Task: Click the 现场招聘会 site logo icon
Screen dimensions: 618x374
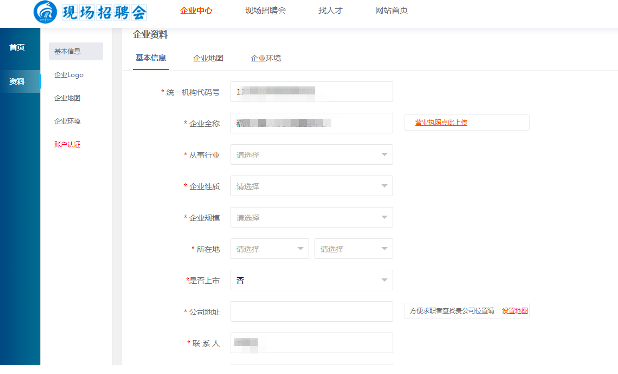Action: point(45,12)
